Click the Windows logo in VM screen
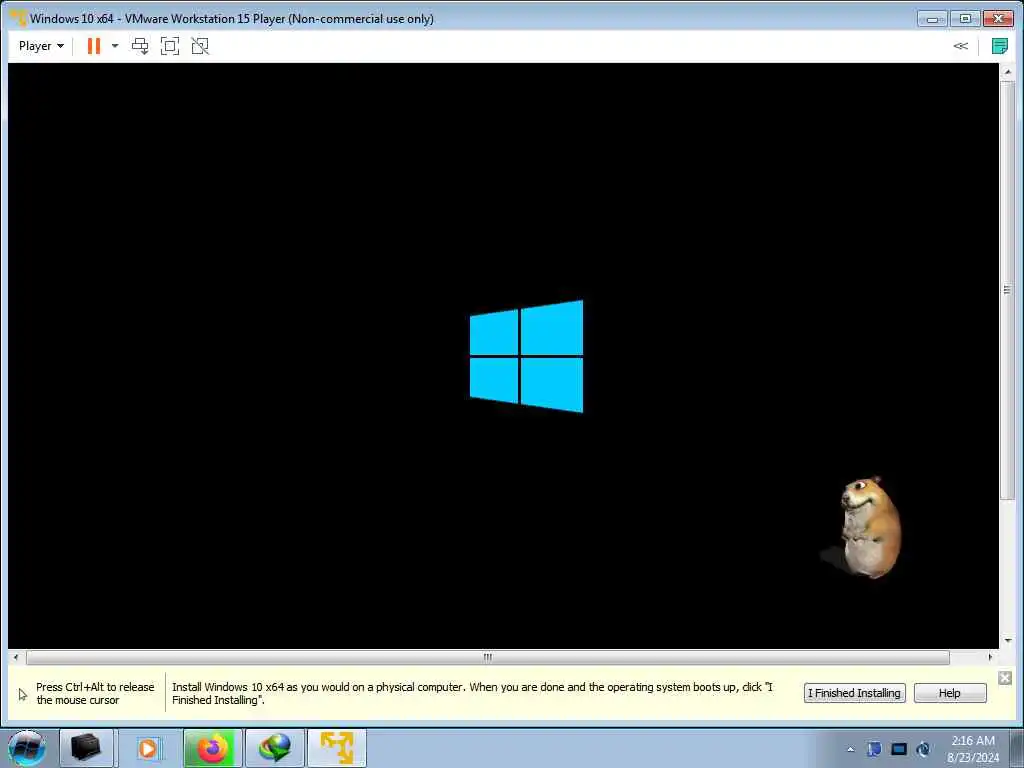 coord(526,356)
